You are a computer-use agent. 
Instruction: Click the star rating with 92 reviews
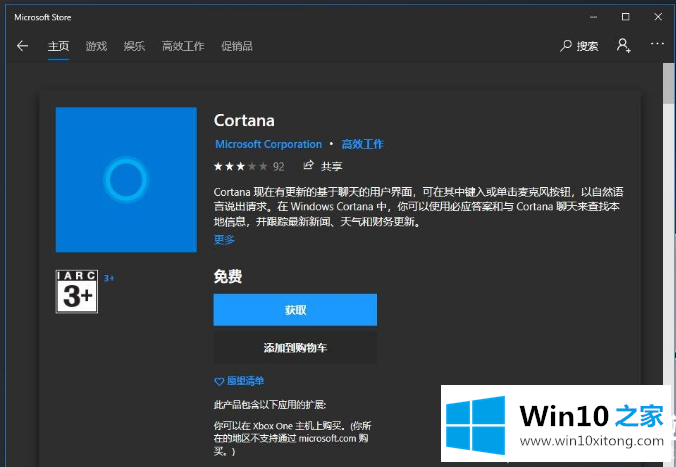point(249,166)
